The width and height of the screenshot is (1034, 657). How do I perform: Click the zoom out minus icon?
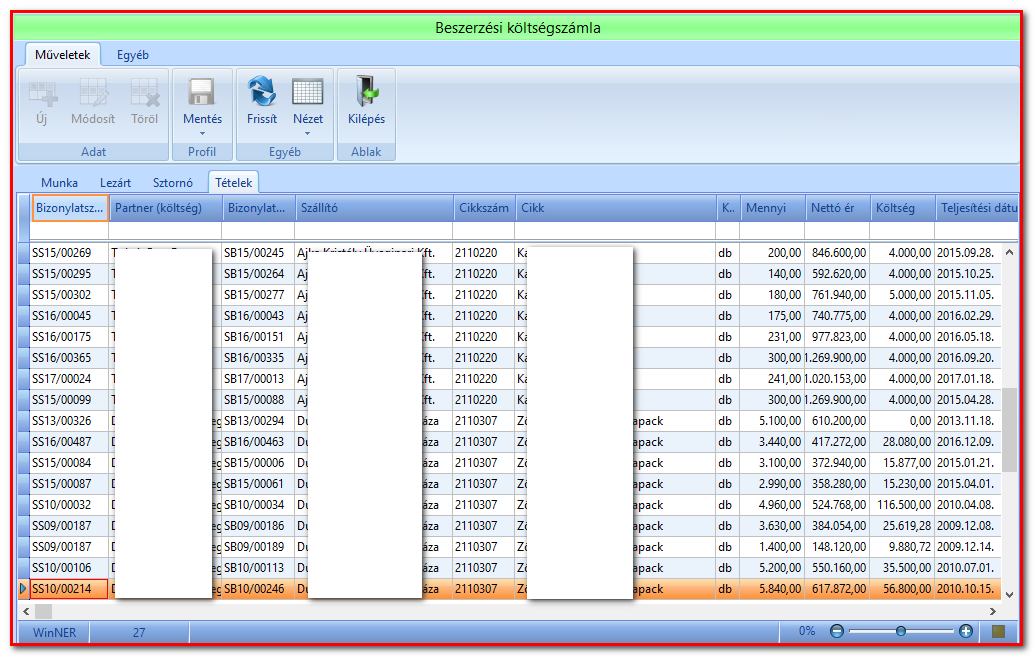point(837,631)
